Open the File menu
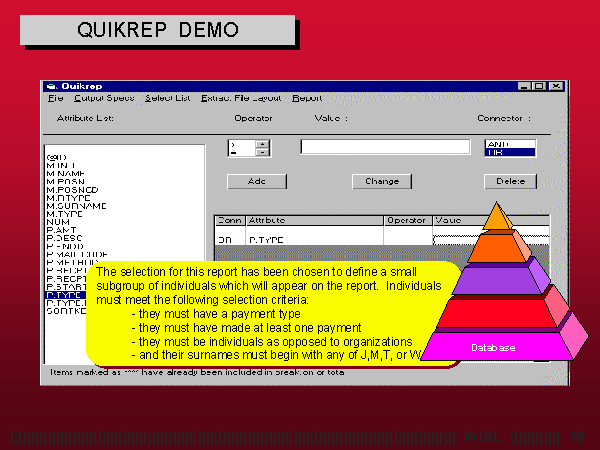600x450 pixels. tap(54, 98)
